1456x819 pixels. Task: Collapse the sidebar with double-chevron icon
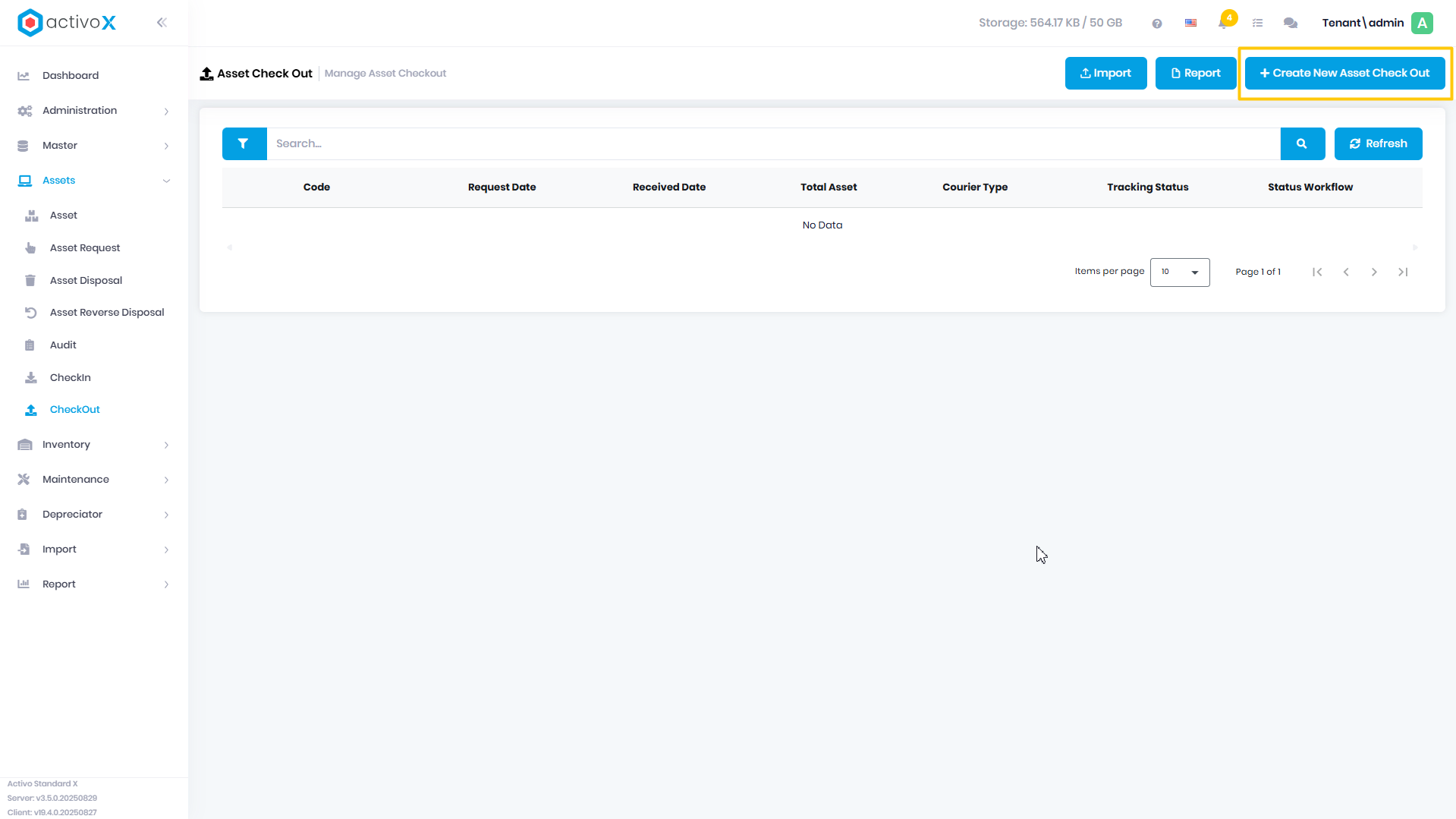point(162,23)
